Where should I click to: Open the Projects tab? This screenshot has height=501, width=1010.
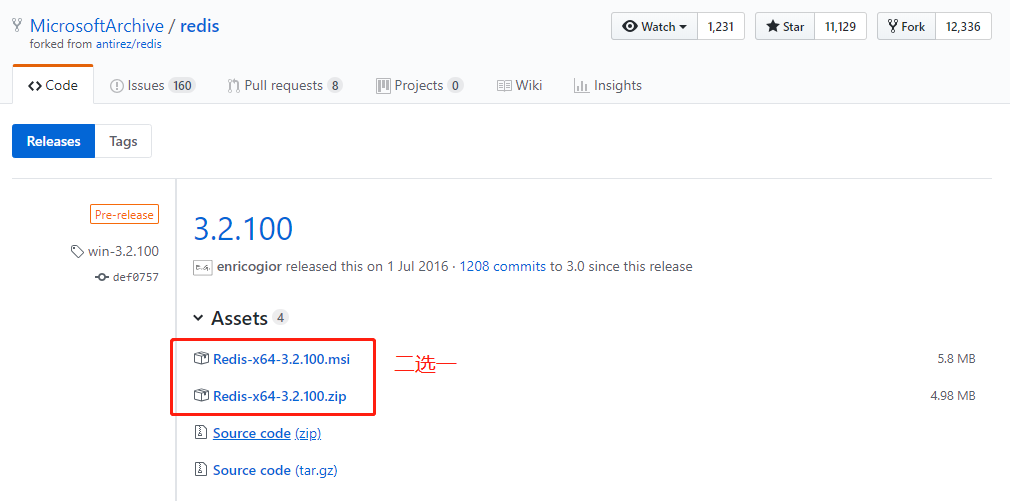[419, 85]
